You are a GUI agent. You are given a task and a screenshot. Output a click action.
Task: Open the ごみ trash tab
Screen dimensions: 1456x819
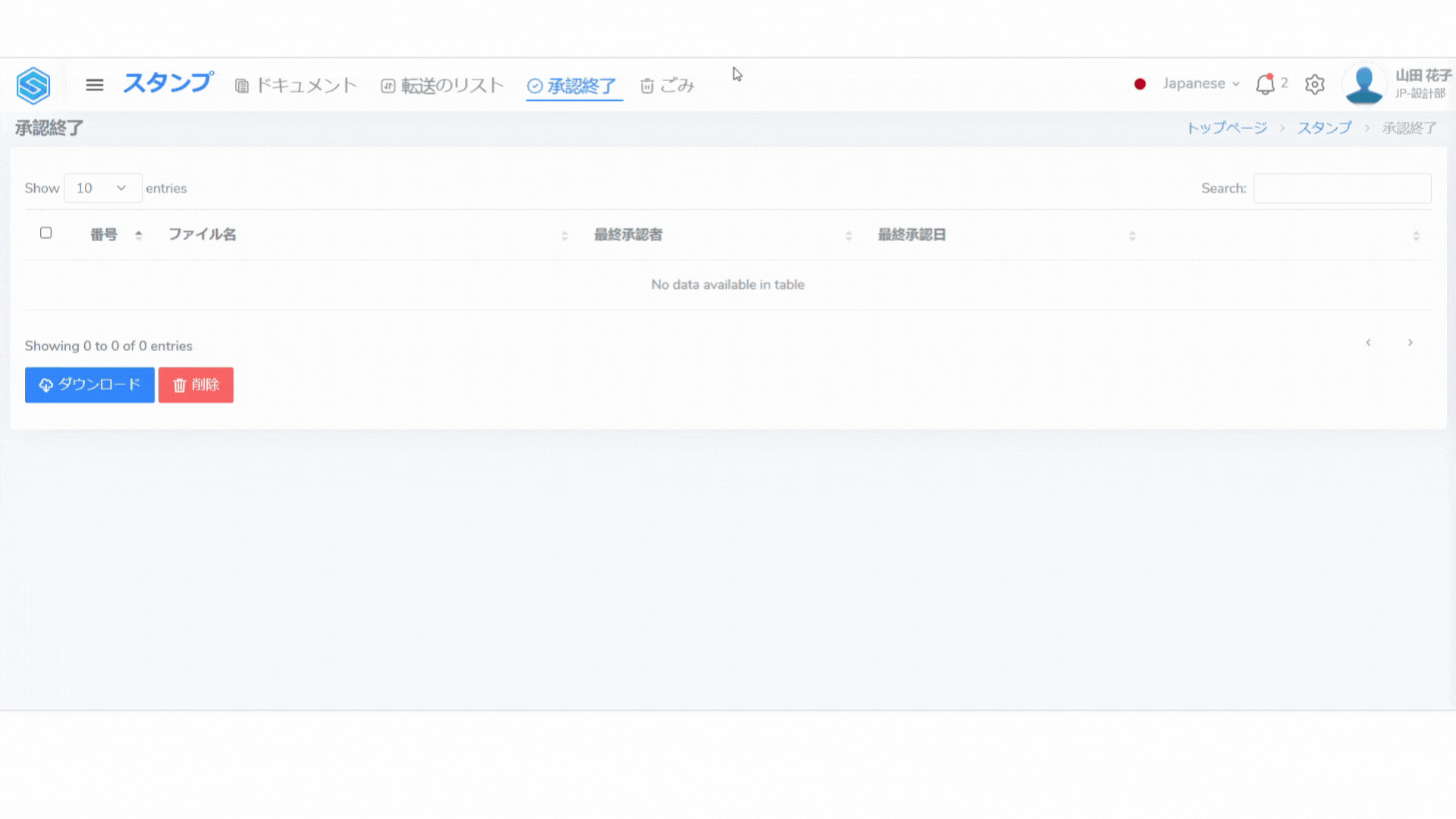[667, 86]
